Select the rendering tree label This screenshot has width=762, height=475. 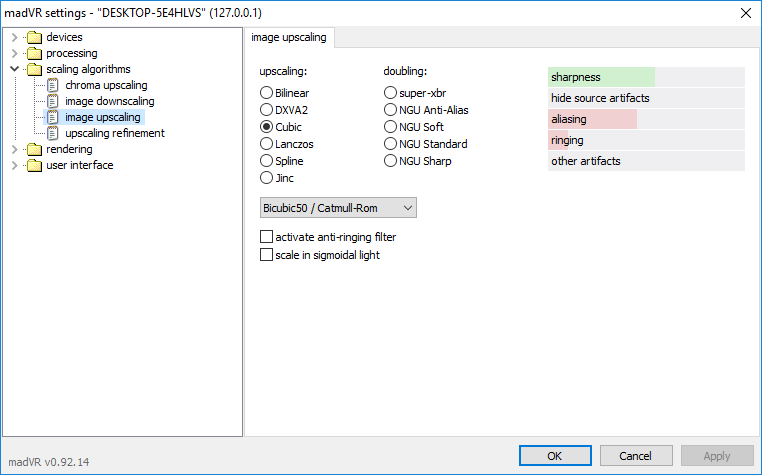(69, 149)
